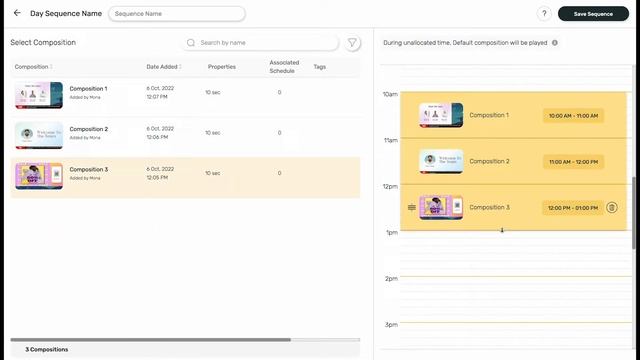Click the 10 sec value for Composition 1
Viewport: 640px width, 360px height.
[213, 93]
